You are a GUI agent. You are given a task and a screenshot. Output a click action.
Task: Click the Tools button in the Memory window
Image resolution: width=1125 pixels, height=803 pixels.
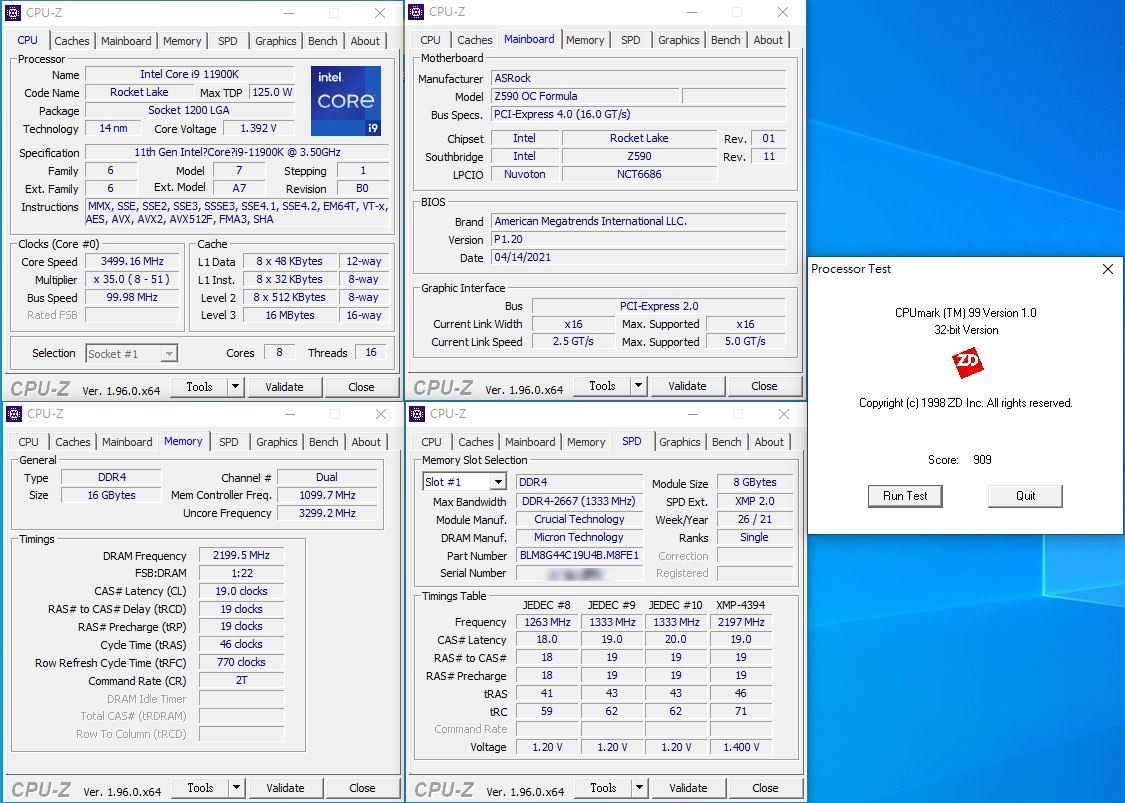[200, 788]
